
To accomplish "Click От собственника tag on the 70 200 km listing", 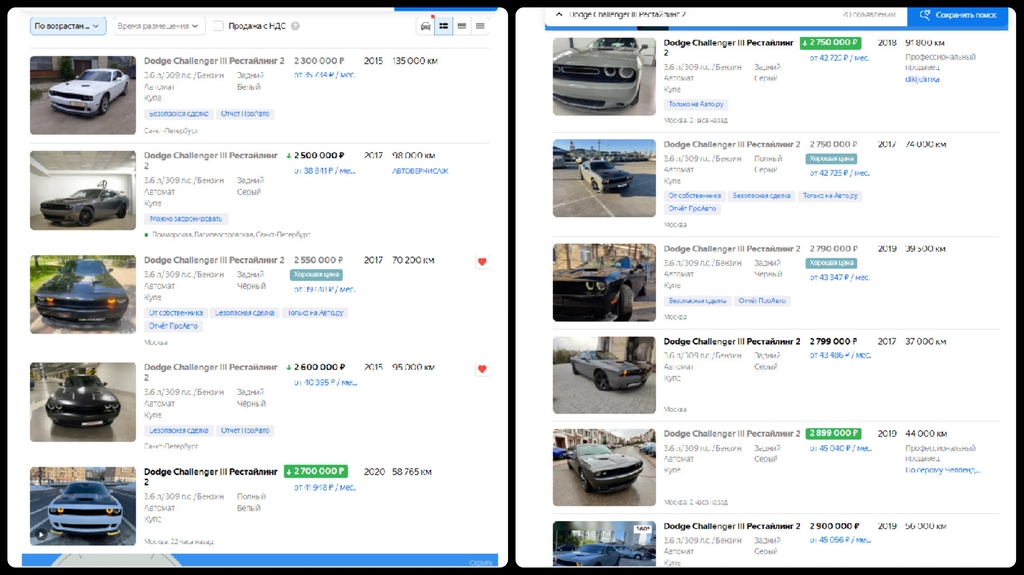I will 176,313.
